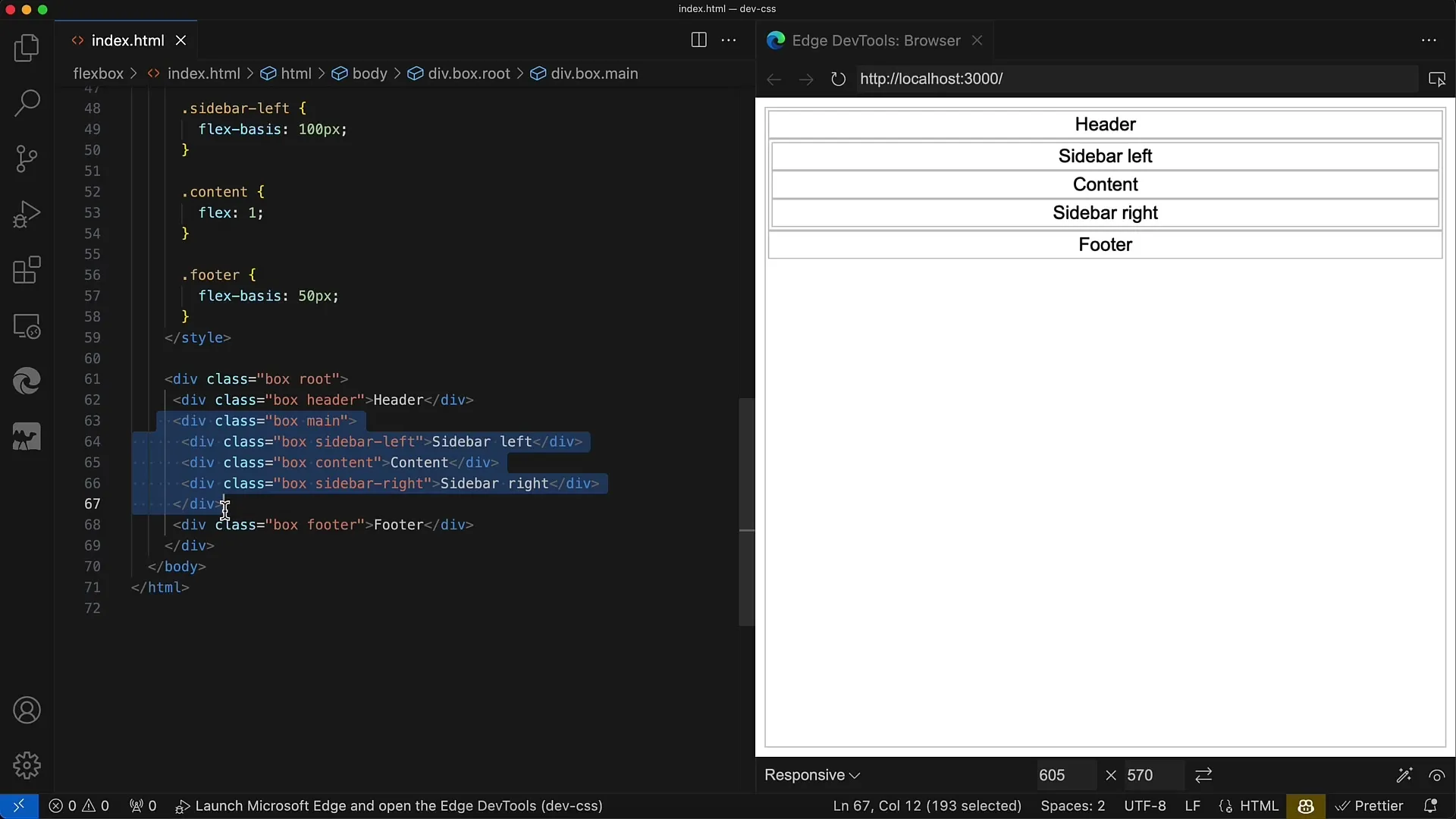
Task: Open More Actions in Edge DevTools group
Action: click(x=1429, y=40)
